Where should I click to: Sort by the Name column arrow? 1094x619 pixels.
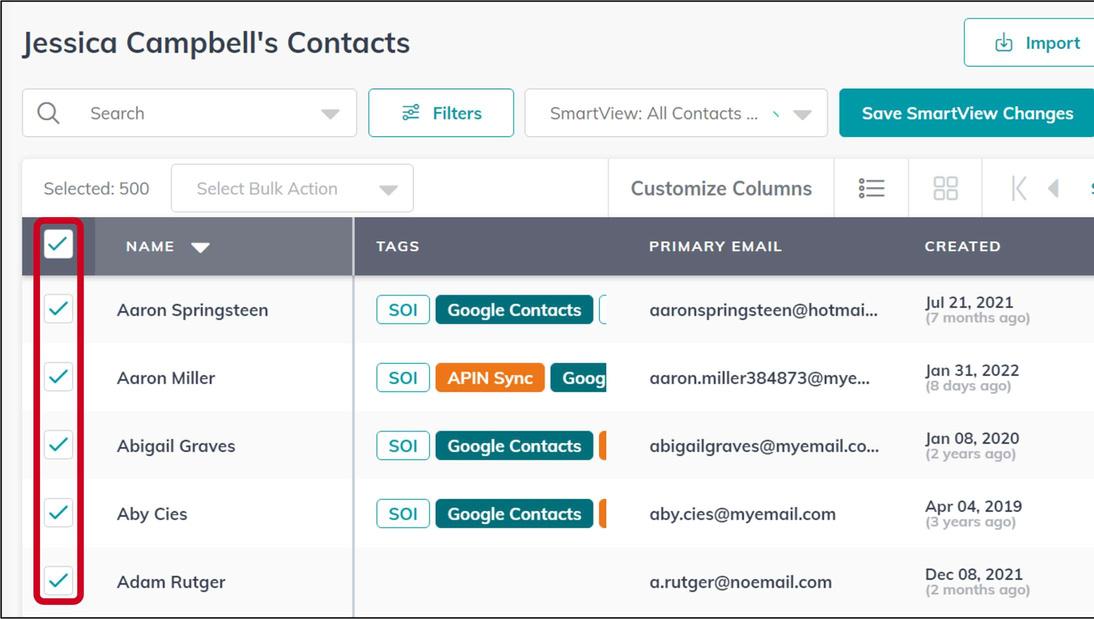pyautogui.click(x=200, y=247)
